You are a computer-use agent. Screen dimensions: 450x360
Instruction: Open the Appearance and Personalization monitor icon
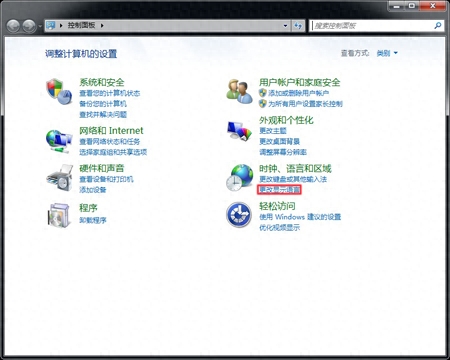[239, 131]
